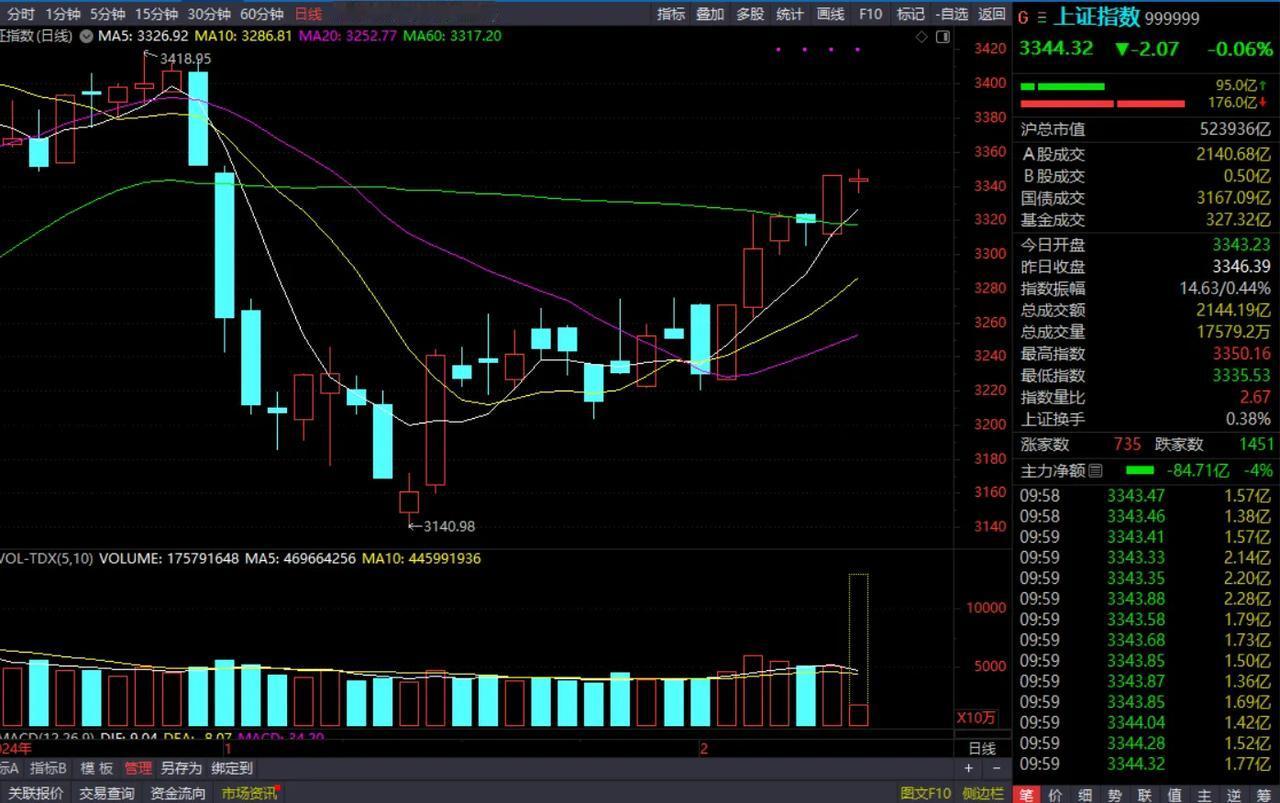Click the X10万 volume unit label
1280x803 pixels.
pos(976,718)
